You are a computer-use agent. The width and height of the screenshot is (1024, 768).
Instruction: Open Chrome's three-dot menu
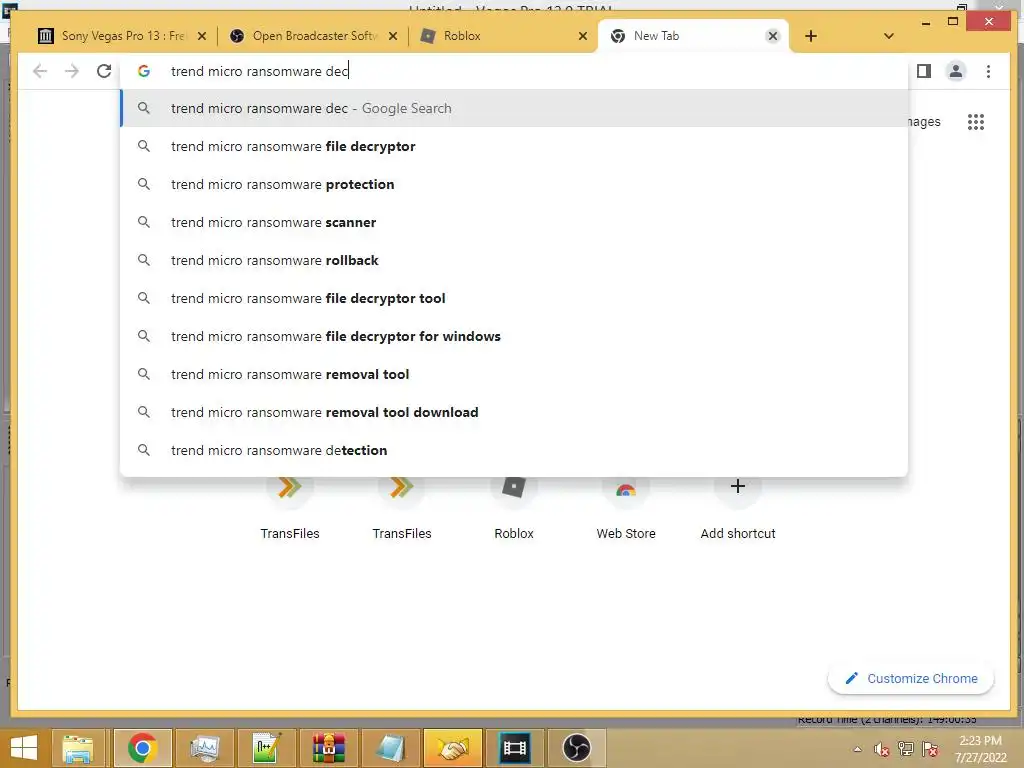(x=988, y=71)
